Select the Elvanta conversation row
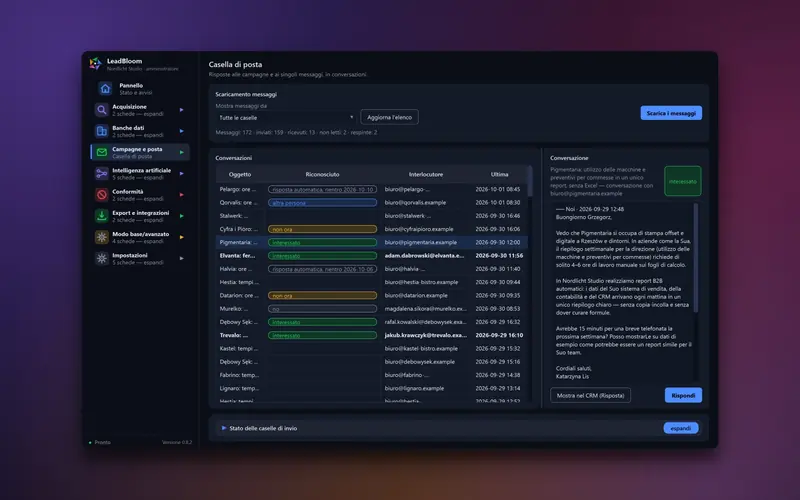 pos(371,256)
